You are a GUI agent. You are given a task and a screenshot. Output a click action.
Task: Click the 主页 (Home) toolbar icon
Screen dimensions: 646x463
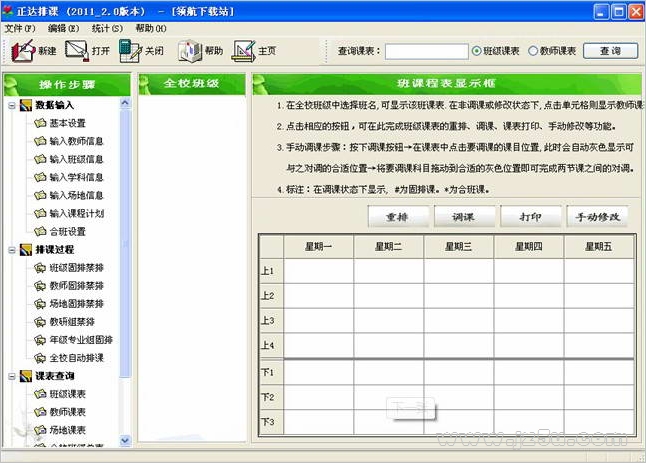click(244, 51)
